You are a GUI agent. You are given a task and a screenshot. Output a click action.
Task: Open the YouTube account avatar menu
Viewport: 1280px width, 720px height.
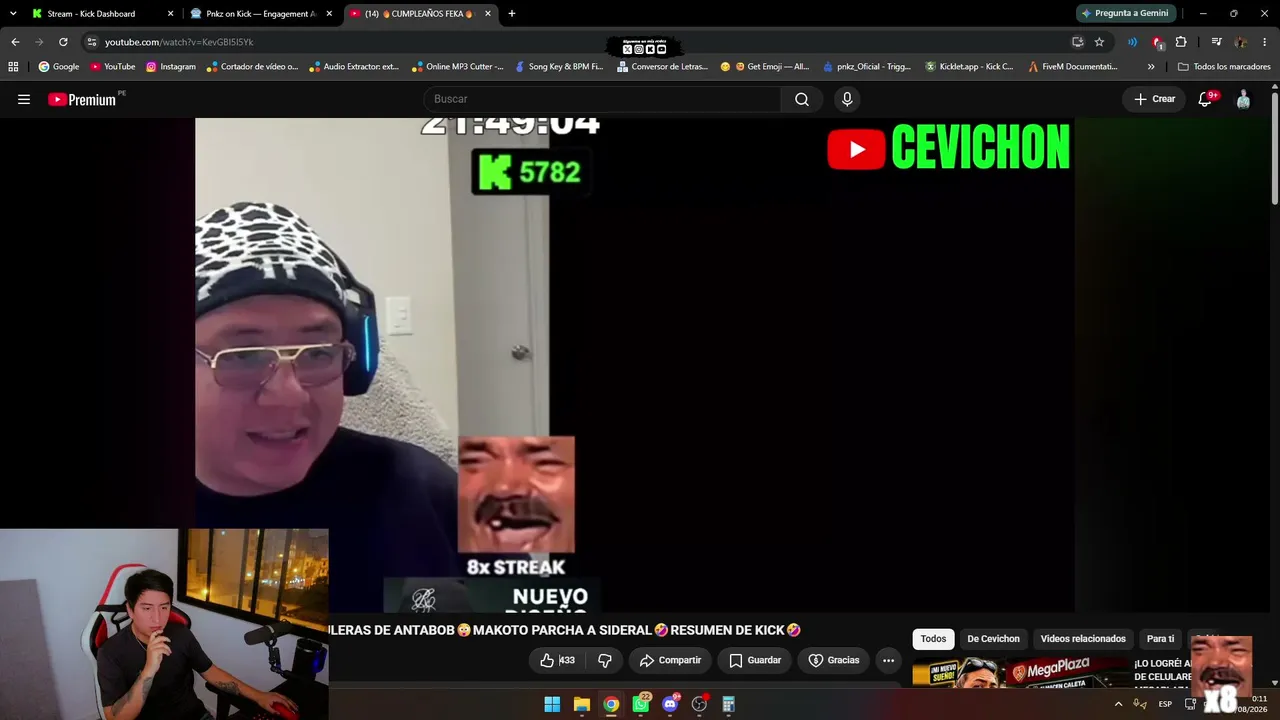pyautogui.click(x=1243, y=99)
